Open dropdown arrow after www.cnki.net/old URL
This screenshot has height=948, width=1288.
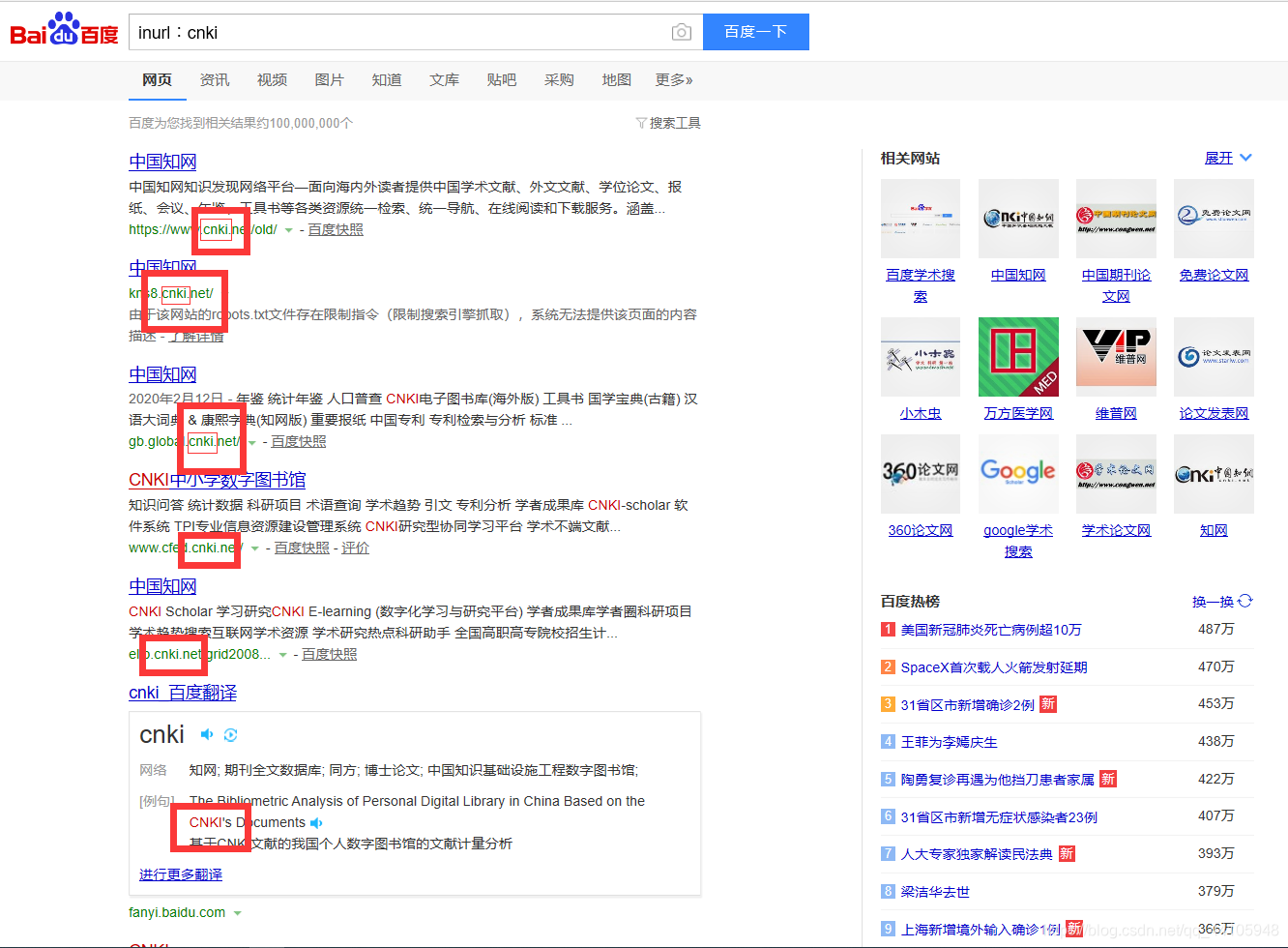tap(288, 230)
